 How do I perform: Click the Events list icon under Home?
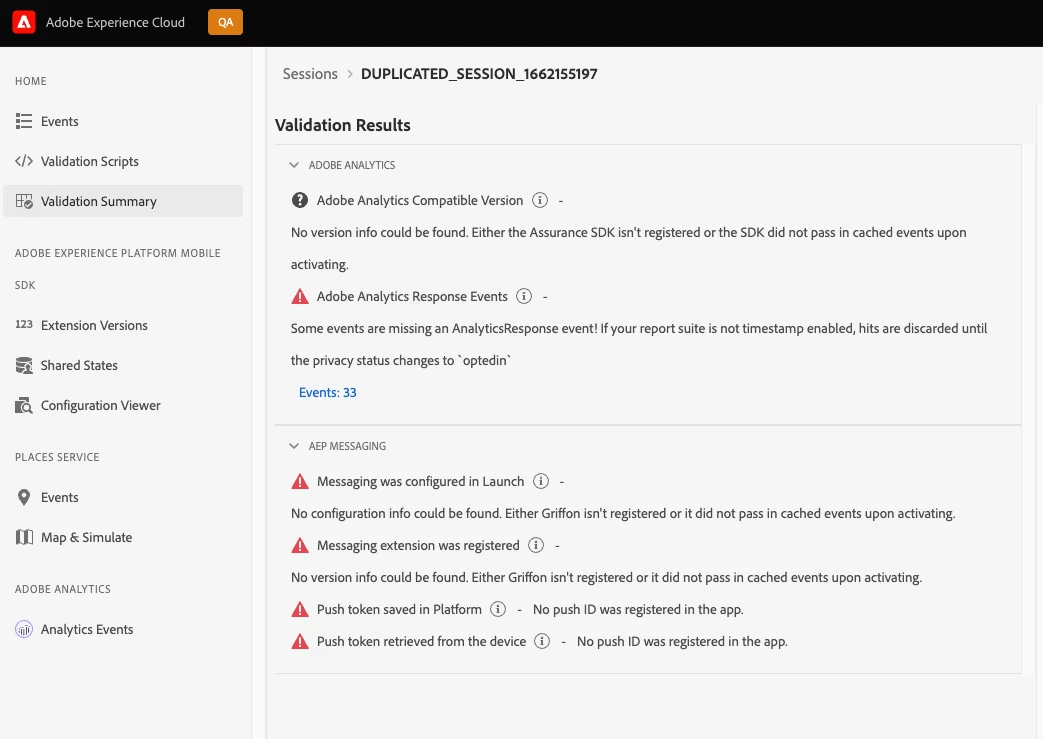click(24, 121)
